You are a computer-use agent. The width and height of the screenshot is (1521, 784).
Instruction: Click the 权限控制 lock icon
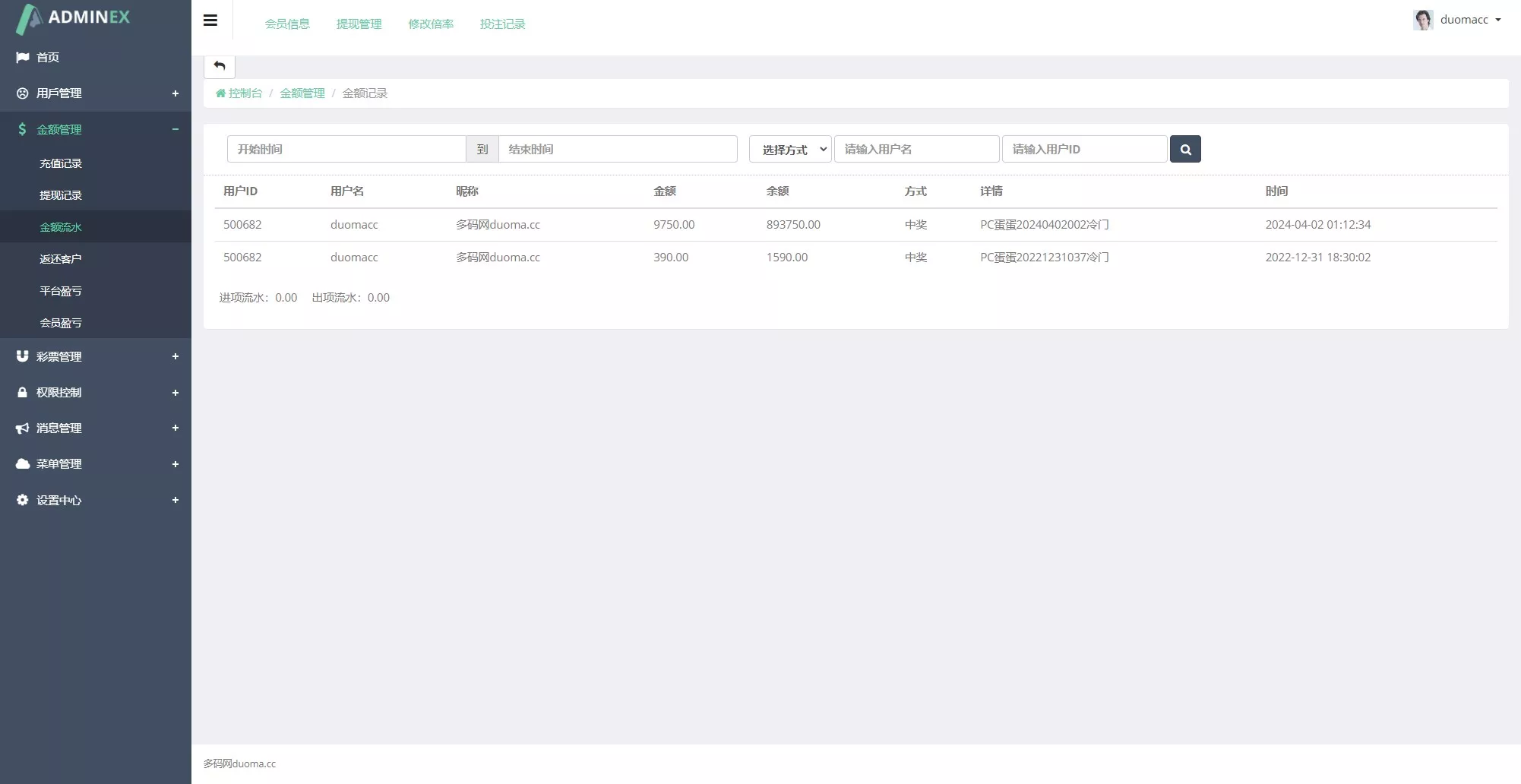(21, 393)
